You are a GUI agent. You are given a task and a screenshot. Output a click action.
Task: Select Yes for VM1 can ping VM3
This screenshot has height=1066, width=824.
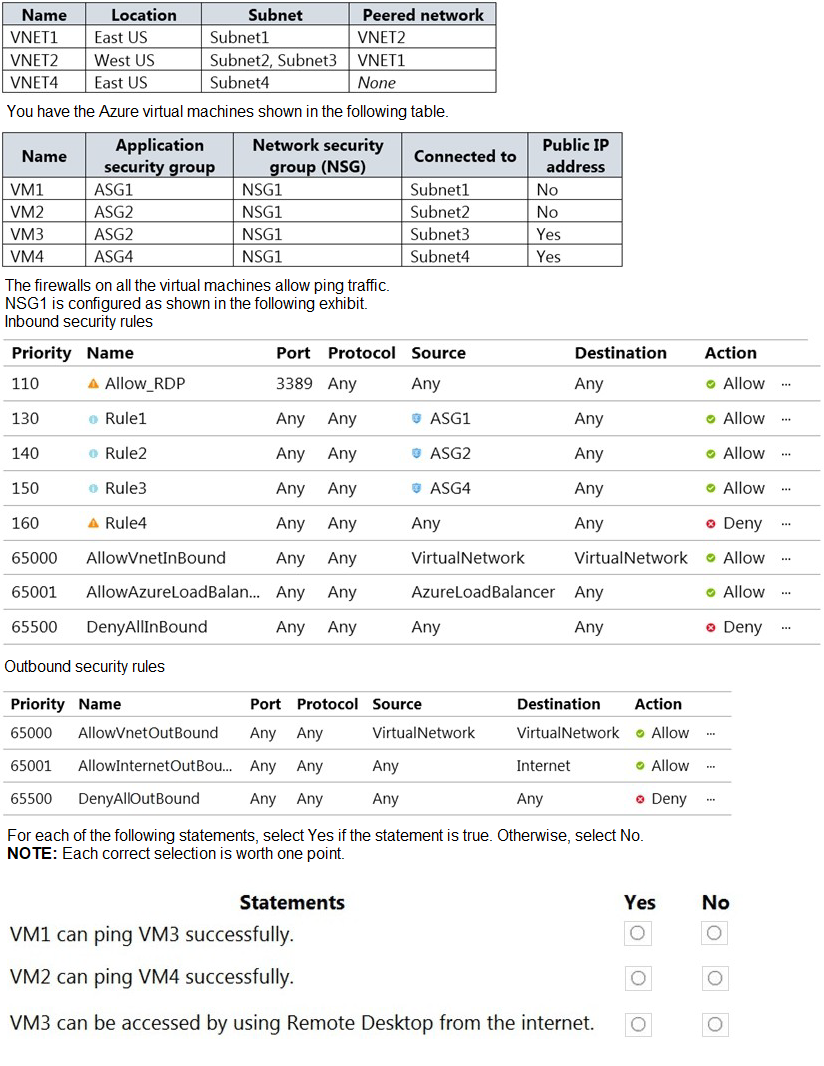637,934
